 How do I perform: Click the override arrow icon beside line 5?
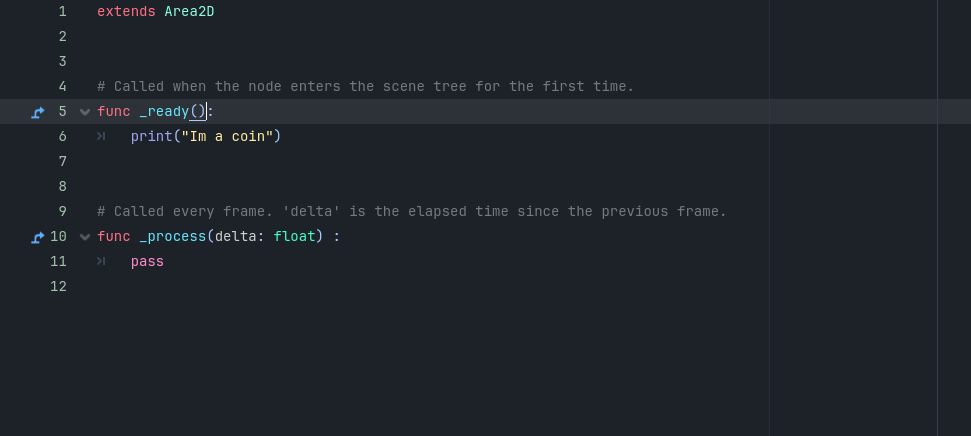(x=38, y=112)
